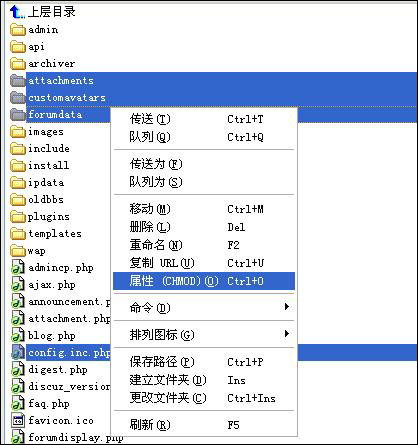Screen dimensions: 418x445
Task: Click the api folder icon
Action: tap(18, 47)
